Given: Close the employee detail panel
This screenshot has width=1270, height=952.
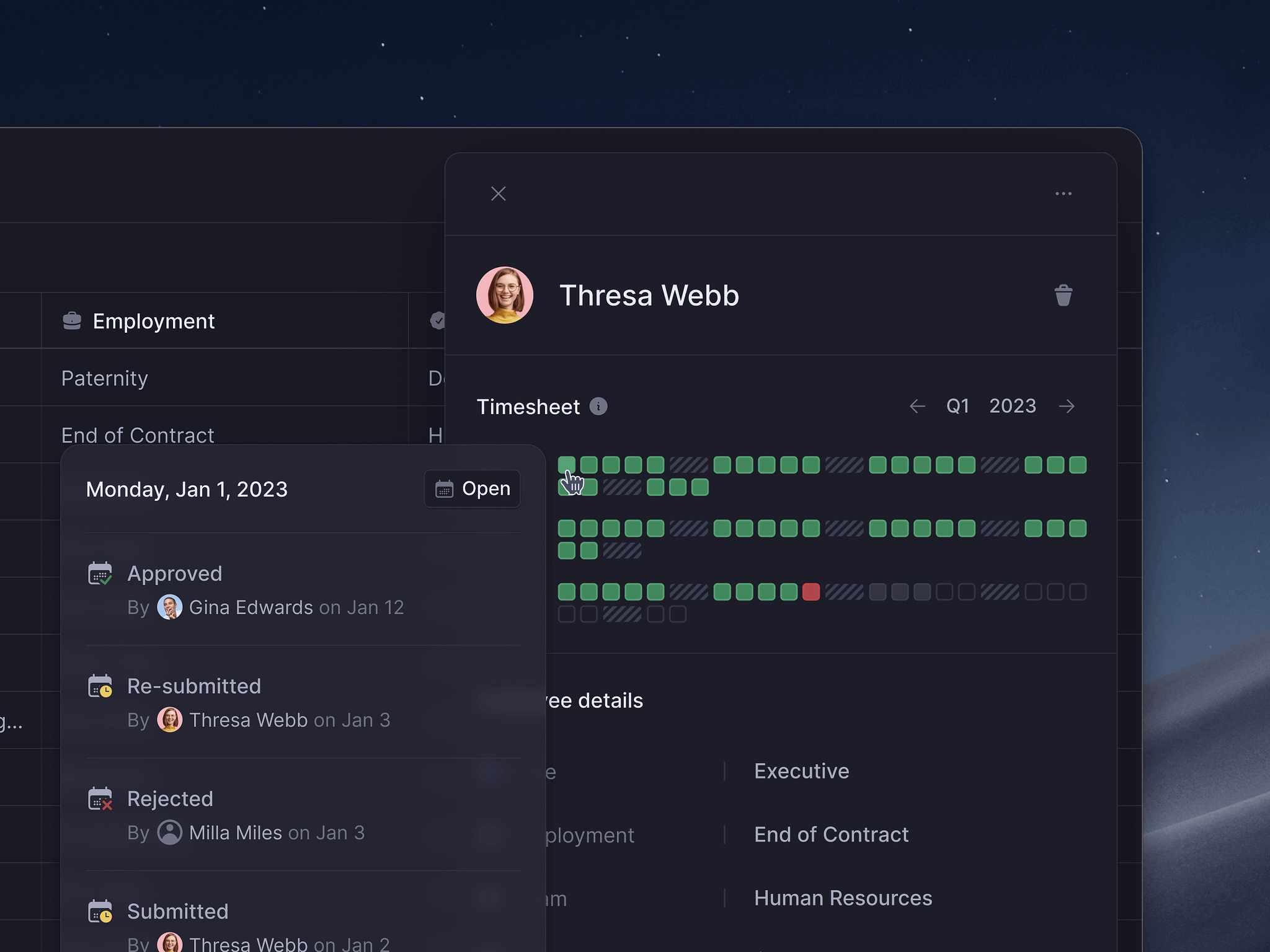Looking at the screenshot, I should (498, 194).
